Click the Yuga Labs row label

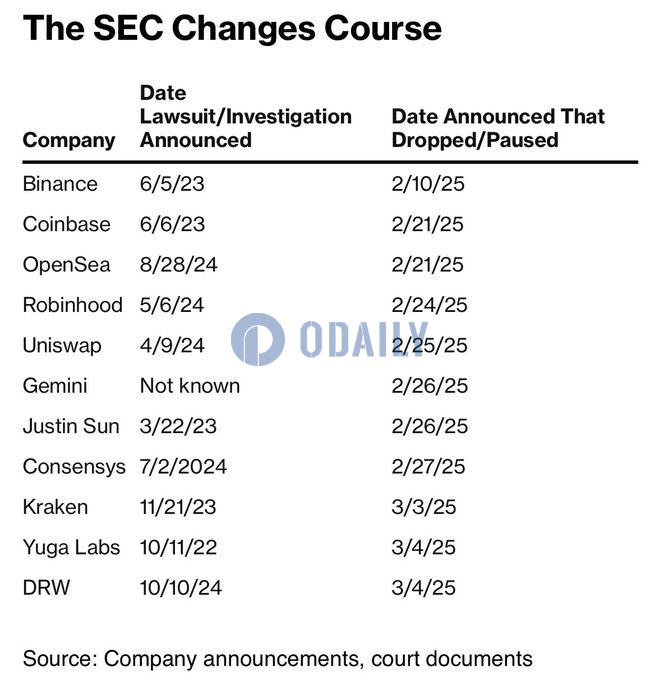pos(71,547)
